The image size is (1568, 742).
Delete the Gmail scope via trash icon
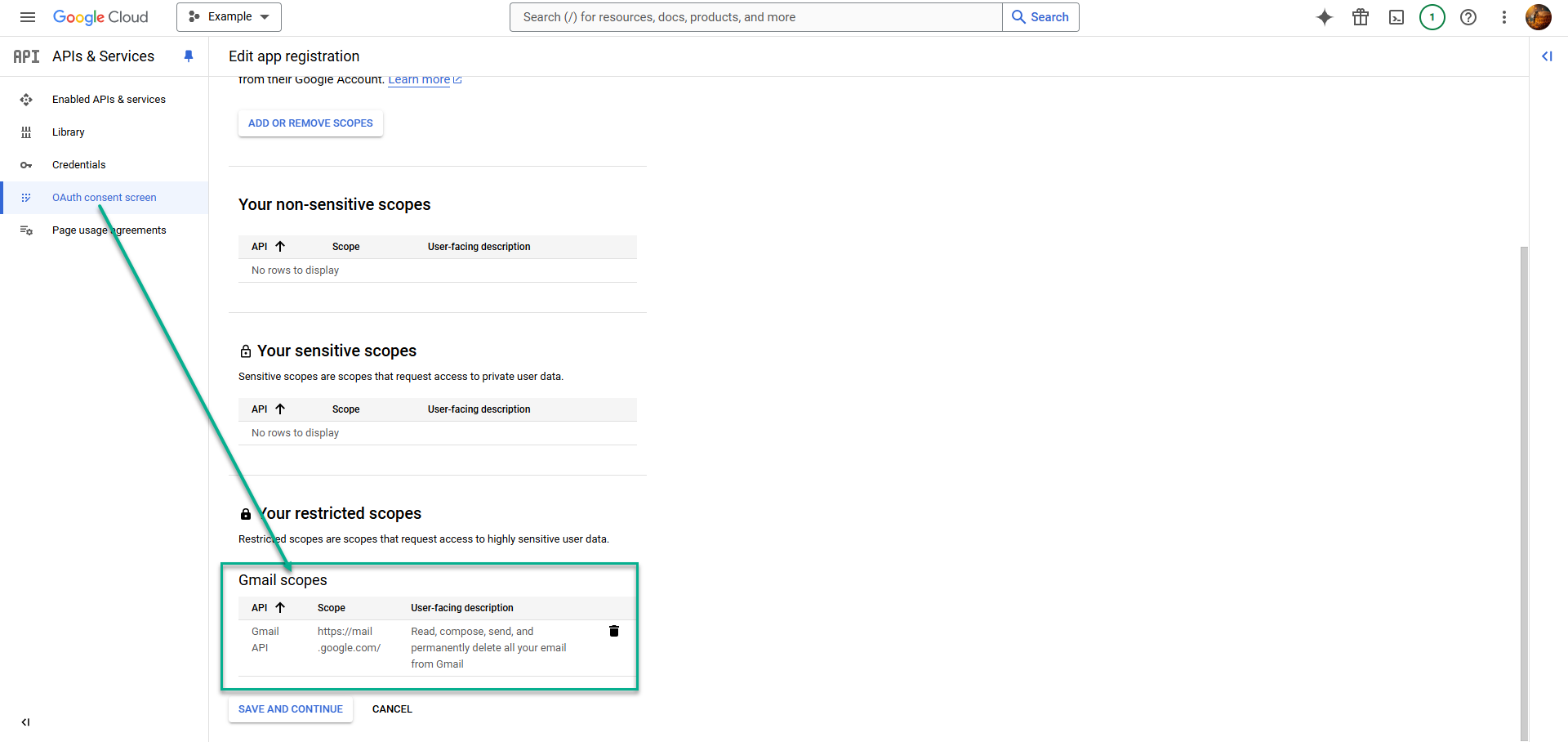point(614,631)
